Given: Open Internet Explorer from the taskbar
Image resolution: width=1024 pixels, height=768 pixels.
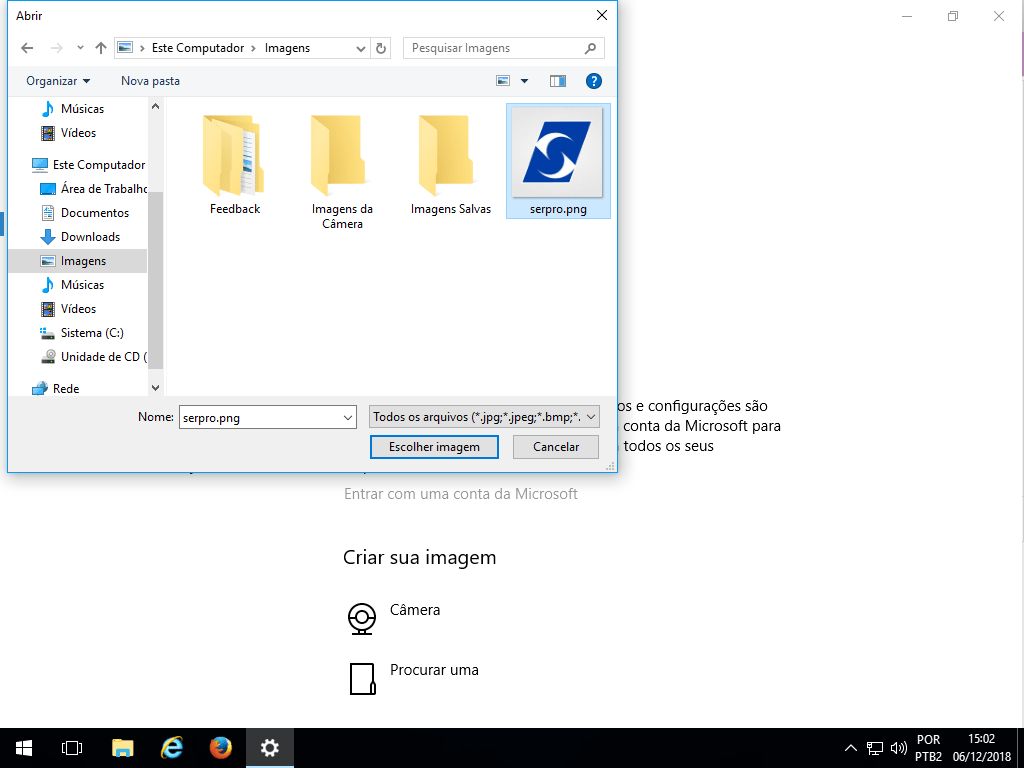Looking at the screenshot, I should pos(172,748).
